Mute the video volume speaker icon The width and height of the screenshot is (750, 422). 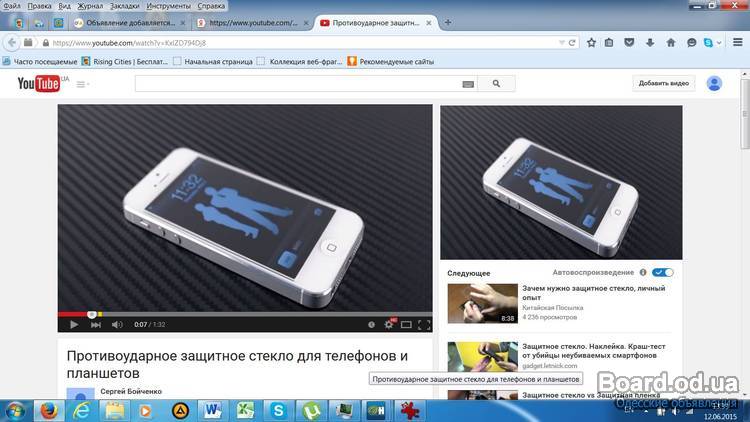(117, 324)
